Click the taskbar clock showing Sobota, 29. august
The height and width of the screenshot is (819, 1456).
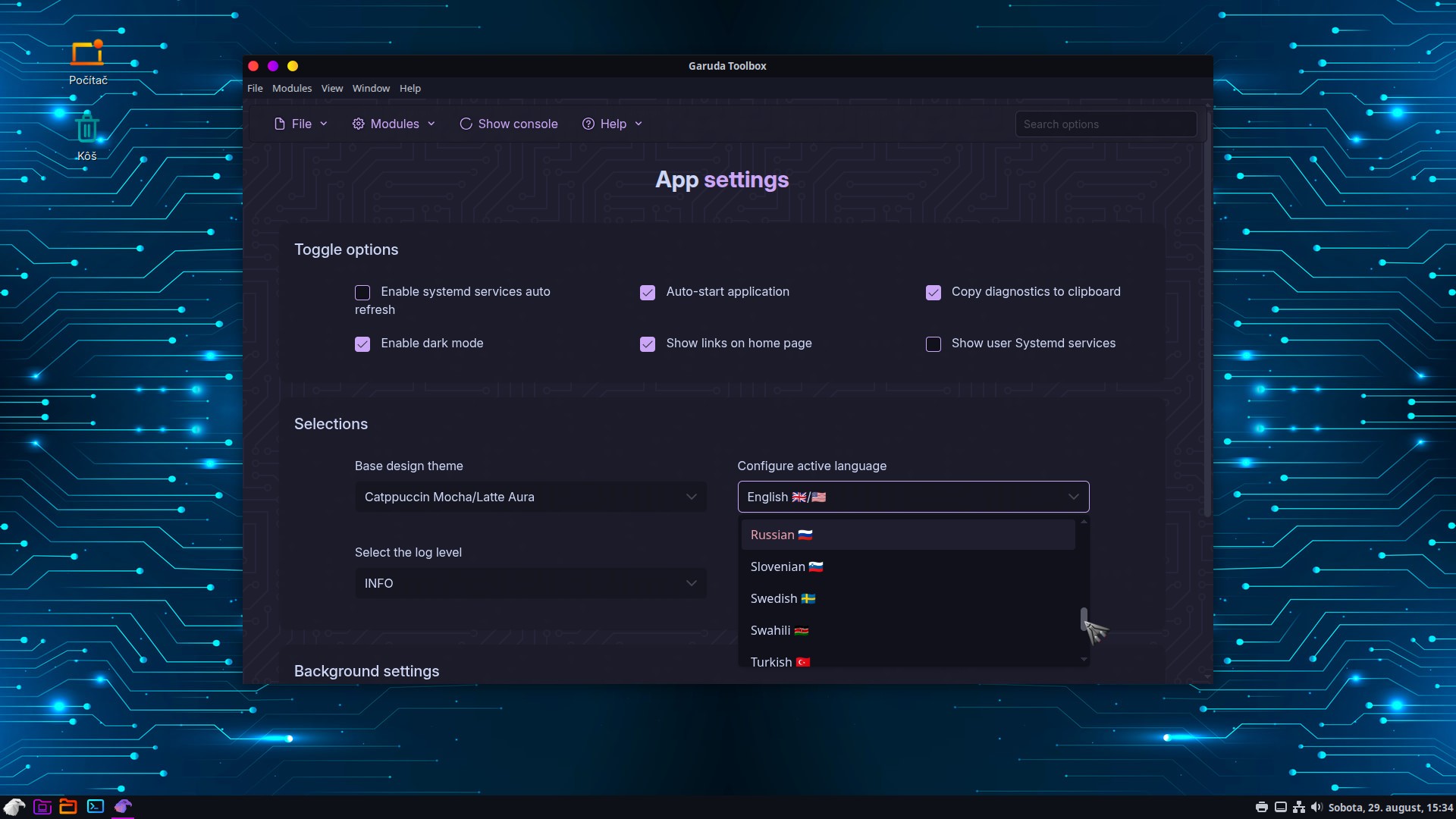point(1391,808)
